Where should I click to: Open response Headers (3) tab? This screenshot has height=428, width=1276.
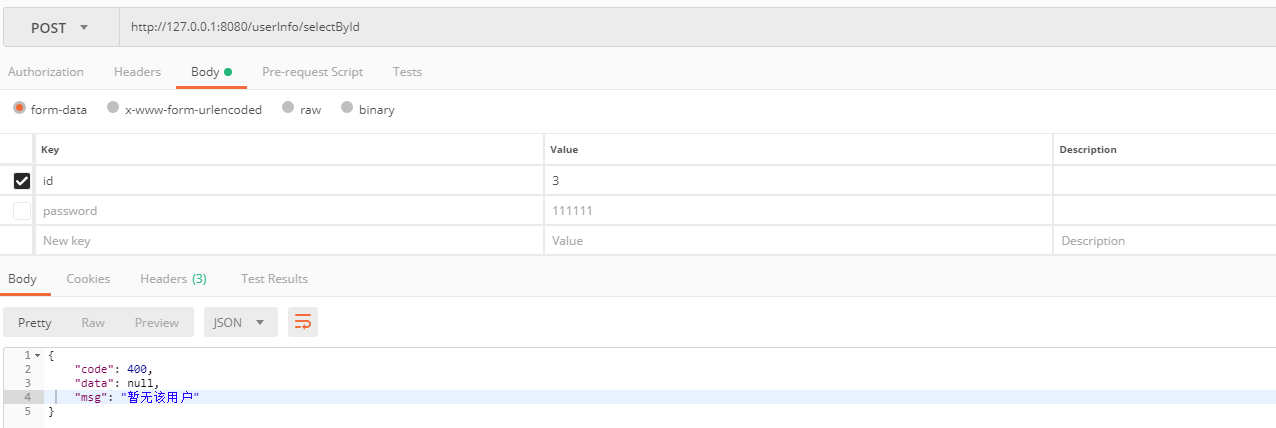[x=173, y=279]
